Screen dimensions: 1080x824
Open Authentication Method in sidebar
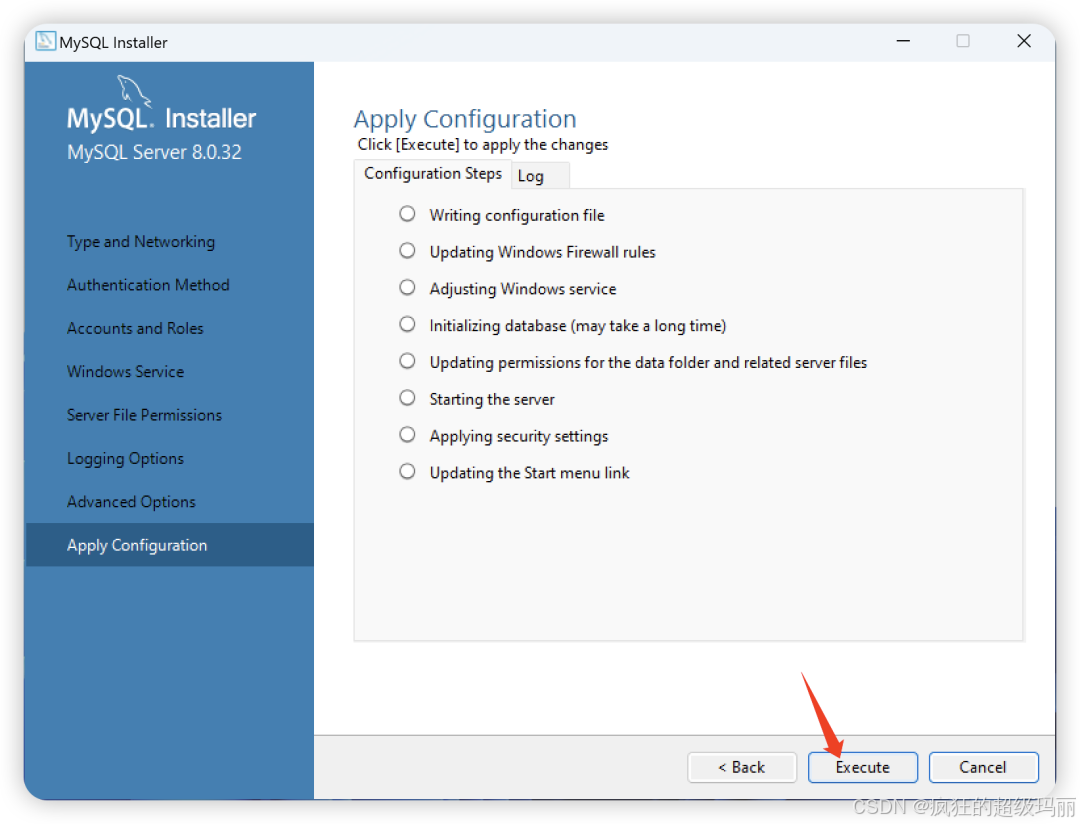(148, 285)
